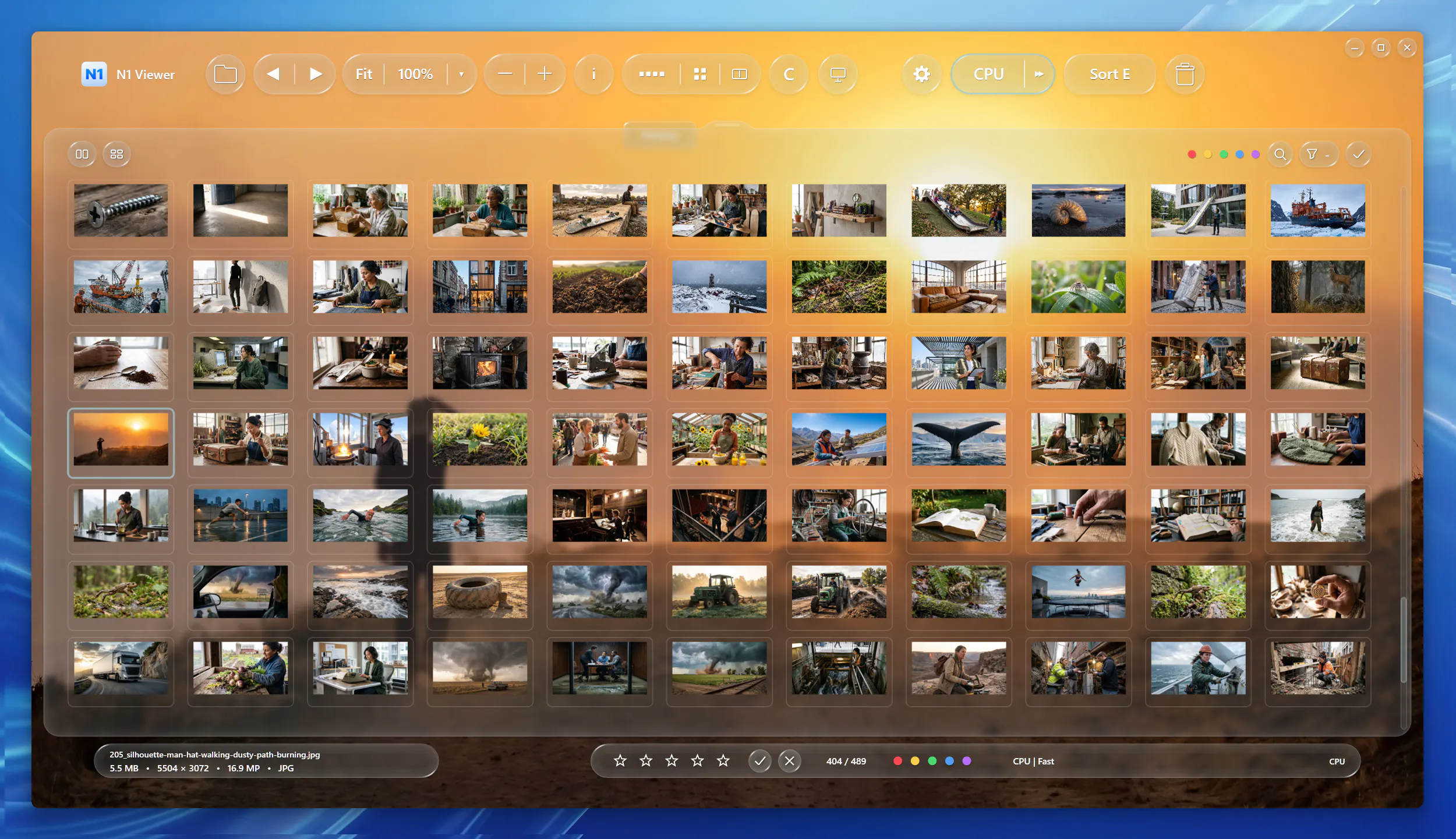This screenshot has height=839, width=1456.
Task: Switch to grid view four-squares icon
Action: click(x=700, y=74)
